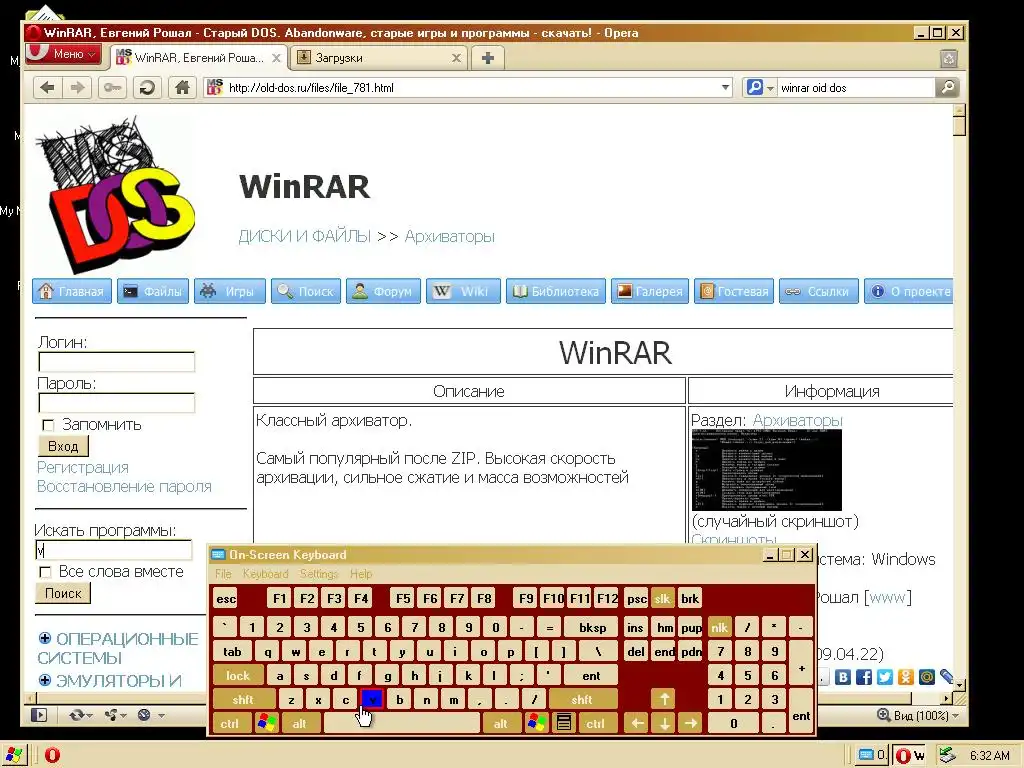Viewport: 1024px width, 768px height.
Task: Click the MS-DOS site logo
Action: tap(114, 195)
